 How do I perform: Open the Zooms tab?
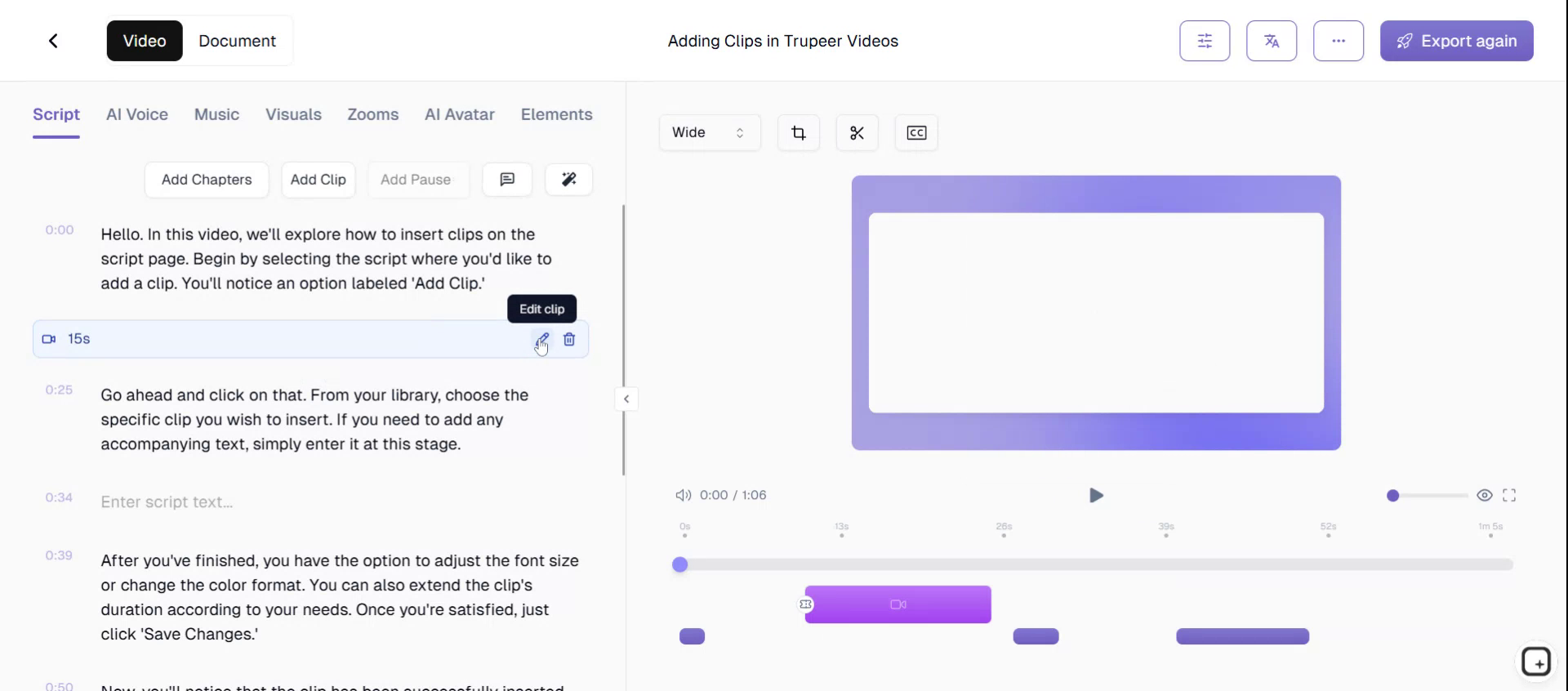point(373,114)
